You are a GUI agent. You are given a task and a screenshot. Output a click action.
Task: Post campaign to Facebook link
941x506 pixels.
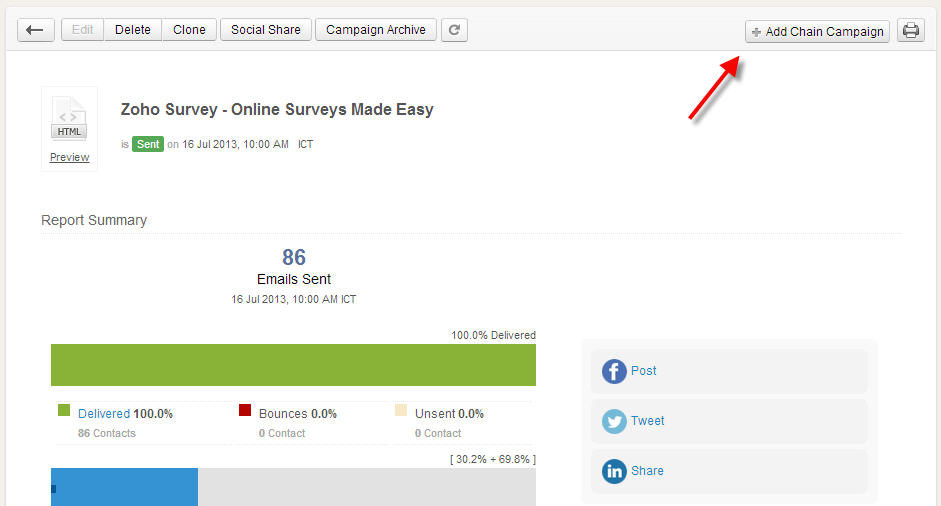(x=643, y=371)
